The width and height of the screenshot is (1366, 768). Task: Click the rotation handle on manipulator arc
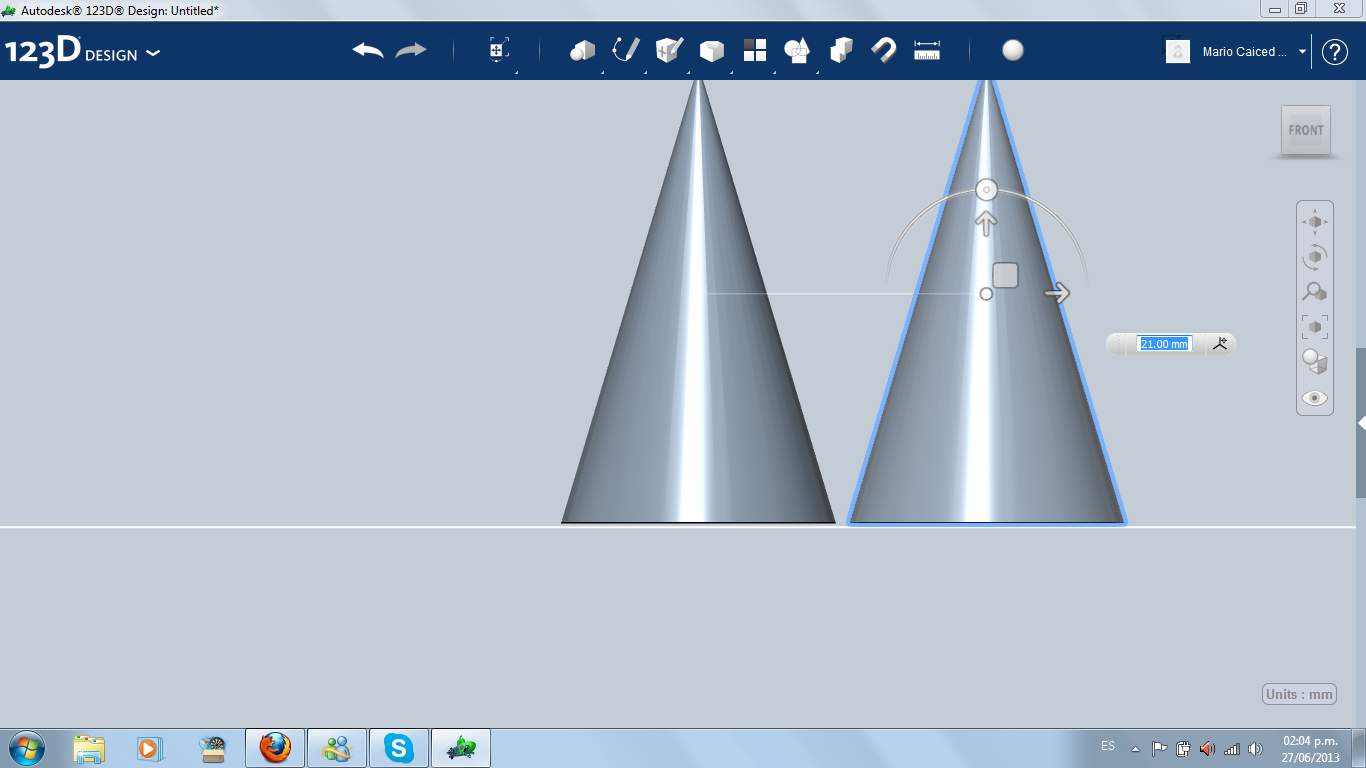coord(986,190)
